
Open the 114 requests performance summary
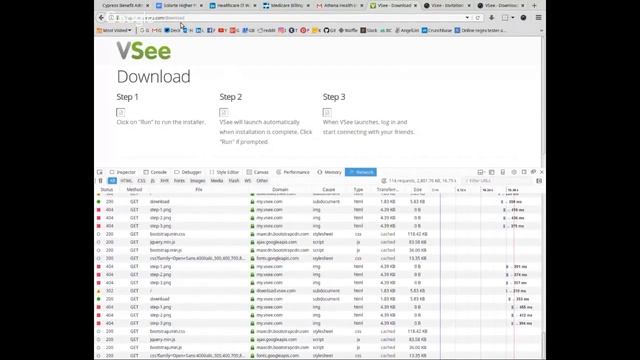coord(419,181)
